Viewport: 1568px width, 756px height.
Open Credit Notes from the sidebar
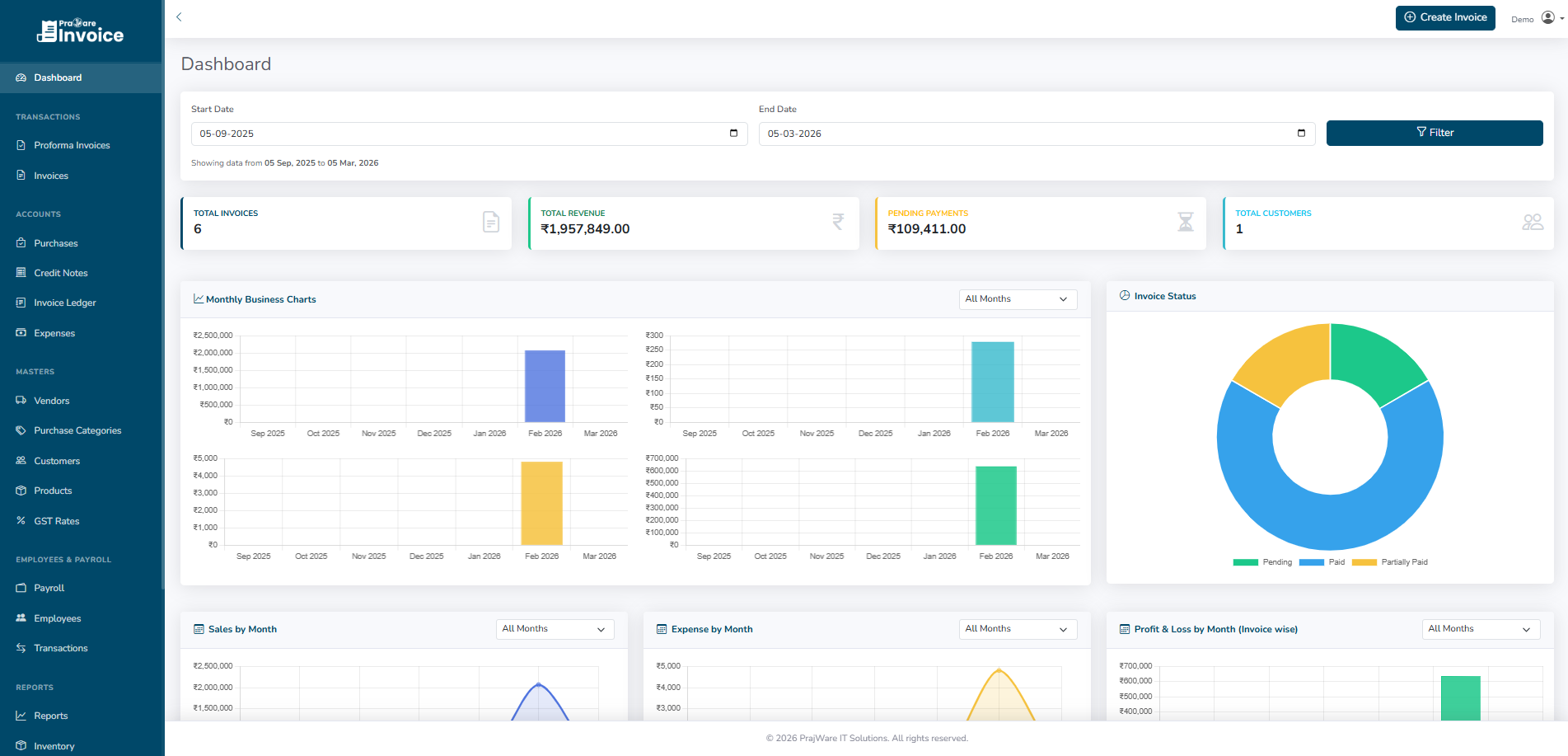[x=20, y=272]
